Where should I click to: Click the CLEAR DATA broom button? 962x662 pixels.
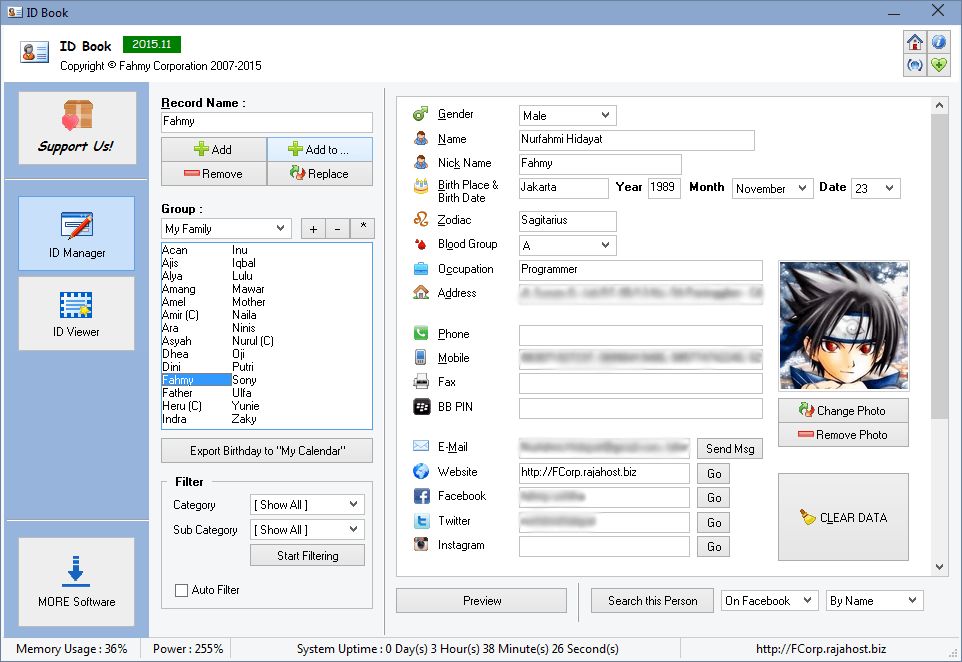point(843,517)
